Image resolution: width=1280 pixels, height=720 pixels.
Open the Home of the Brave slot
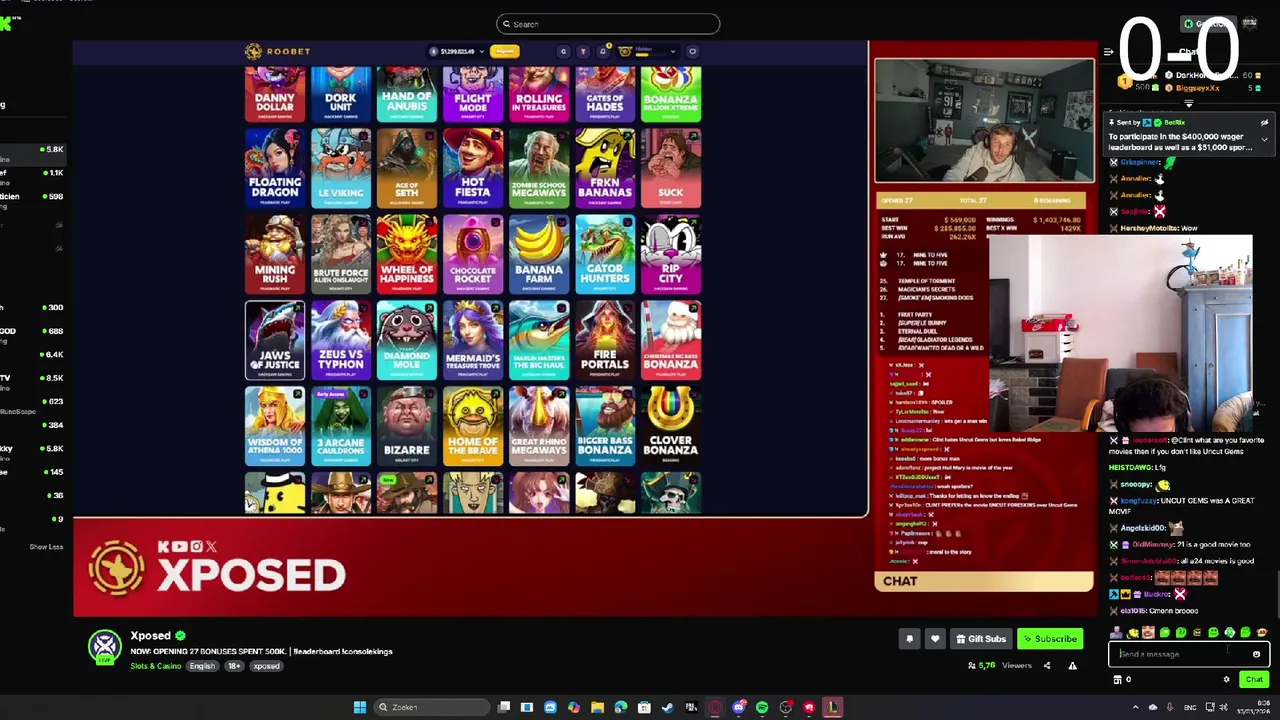point(473,426)
